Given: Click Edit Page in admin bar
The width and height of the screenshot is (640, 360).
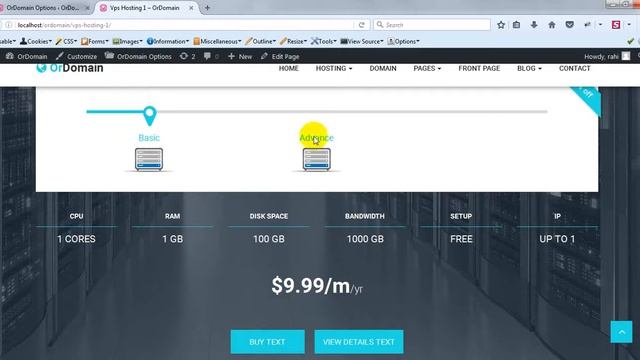Looking at the screenshot, I should [x=280, y=56].
